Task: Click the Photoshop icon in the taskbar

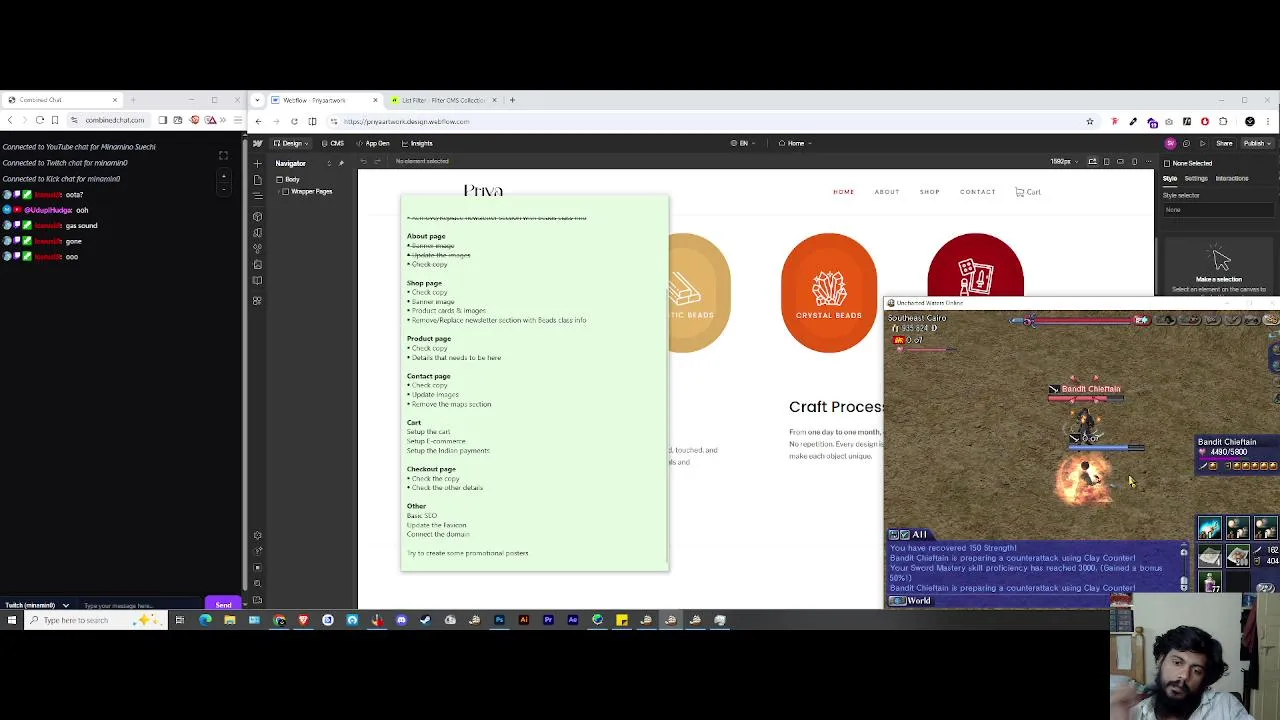Action: point(499,620)
